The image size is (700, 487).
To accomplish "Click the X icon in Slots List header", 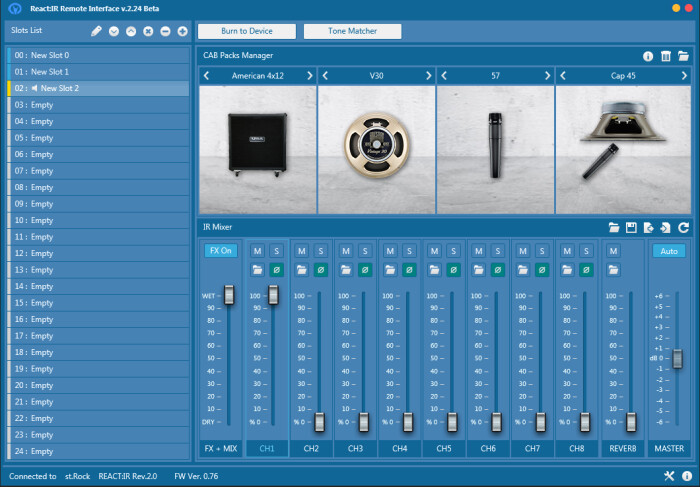I will [x=148, y=31].
